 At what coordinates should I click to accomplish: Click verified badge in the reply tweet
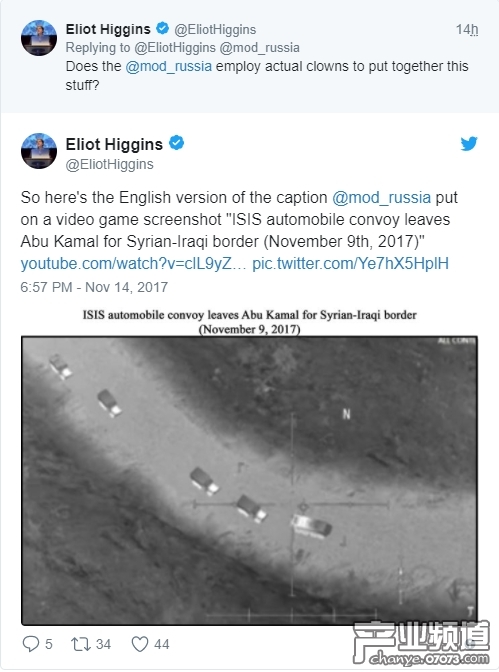(162, 28)
